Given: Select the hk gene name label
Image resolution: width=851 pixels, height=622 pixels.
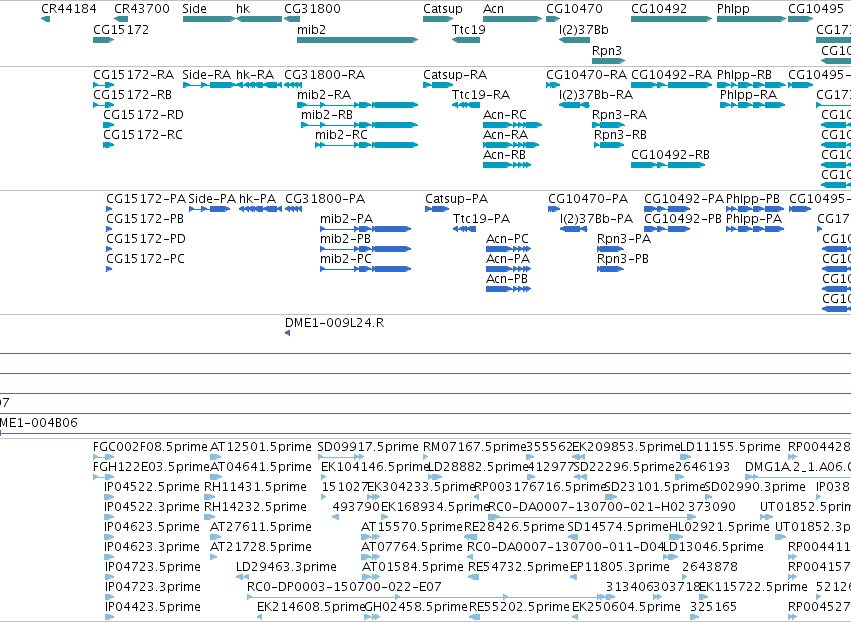Looking at the screenshot, I should (243, 9).
